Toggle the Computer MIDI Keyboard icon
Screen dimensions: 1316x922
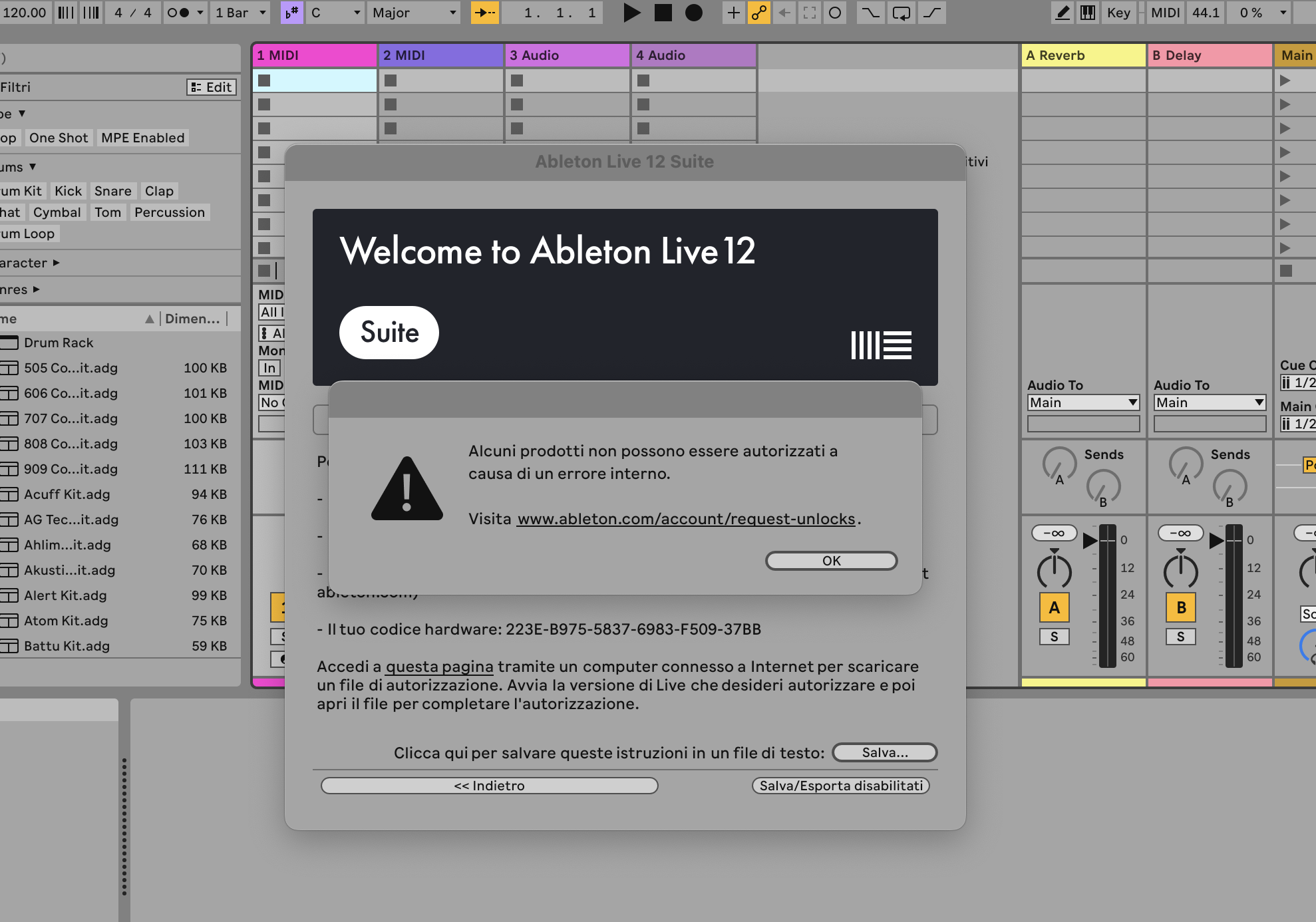(1087, 13)
